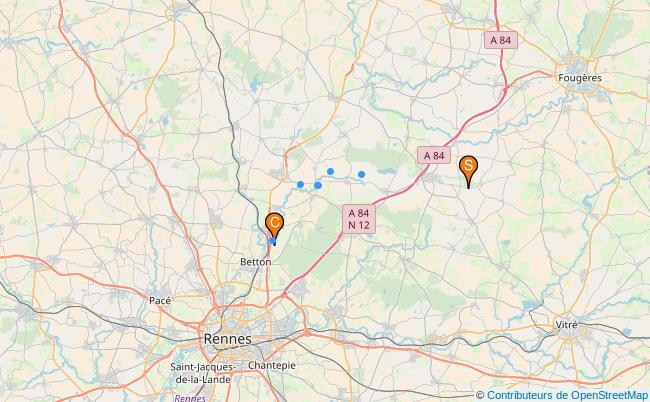Select the northernmost blue dot

330,172
